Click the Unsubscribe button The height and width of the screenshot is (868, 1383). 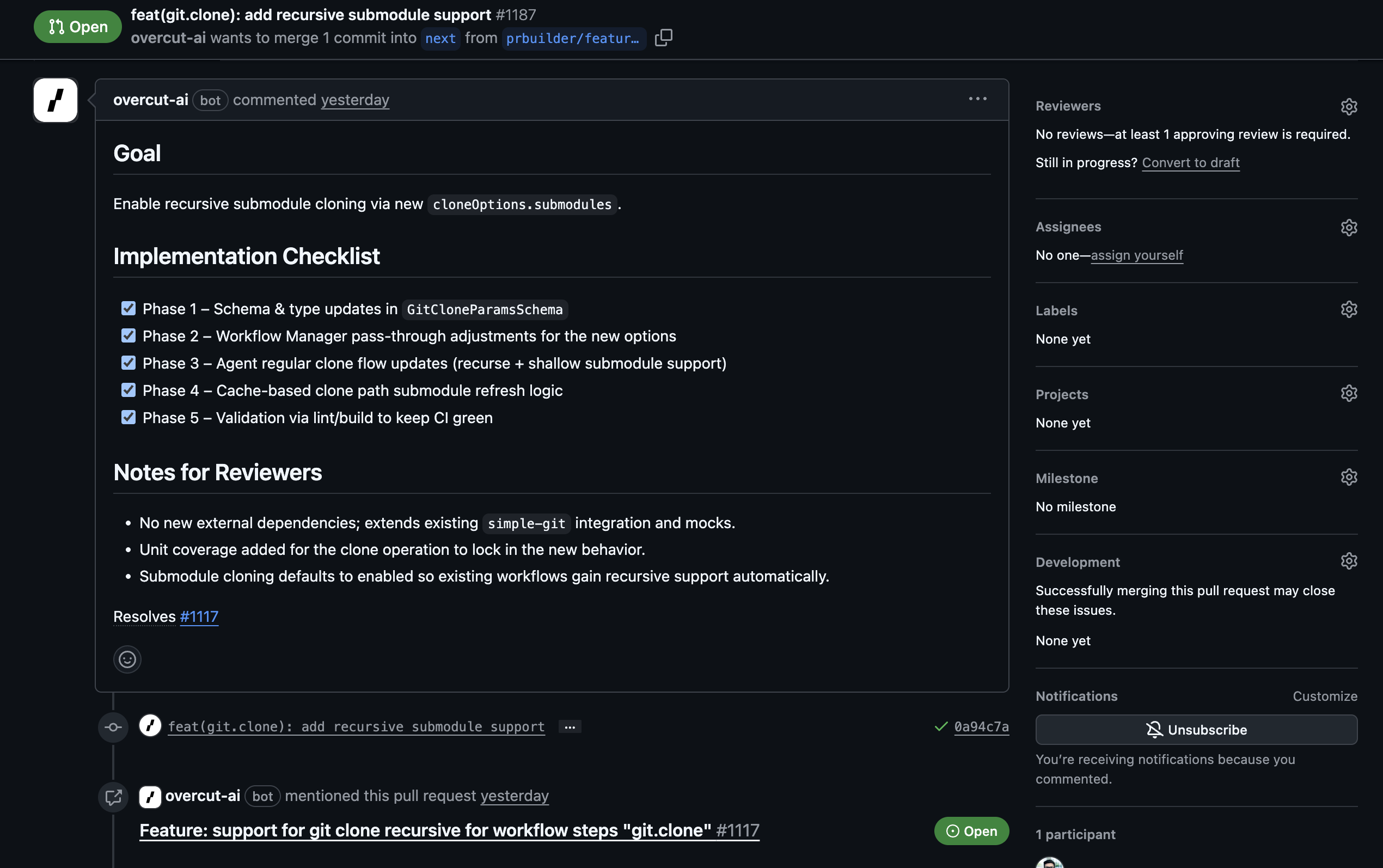click(1196, 730)
